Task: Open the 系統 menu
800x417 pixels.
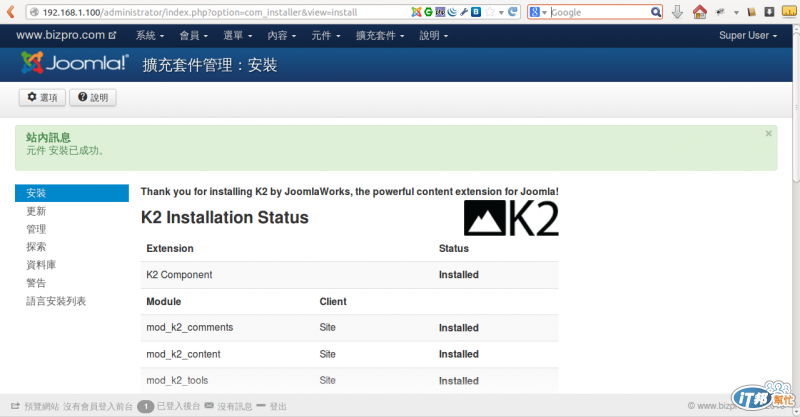Action: [x=149, y=35]
